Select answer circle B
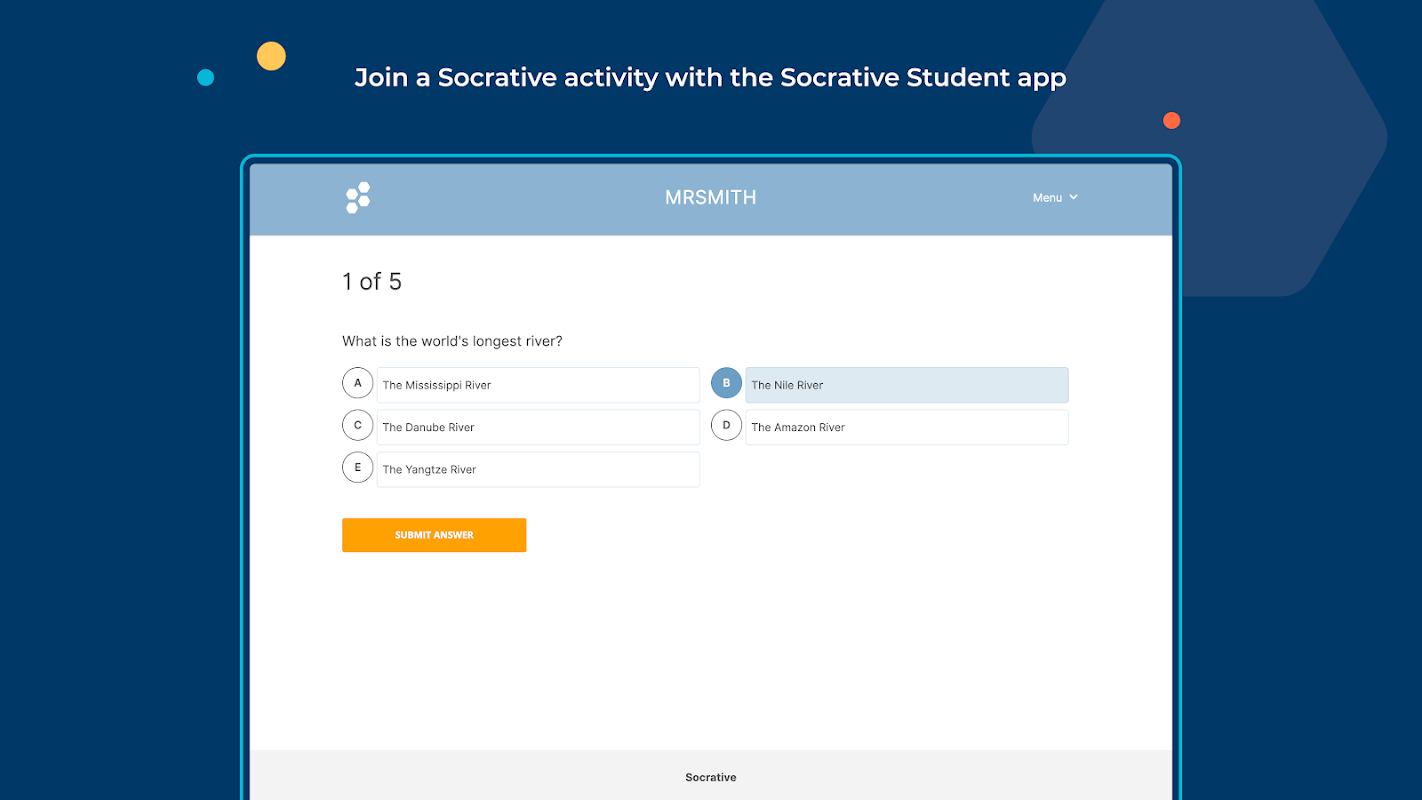This screenshot has width=1422, height=800. click(x=726, y=383)
